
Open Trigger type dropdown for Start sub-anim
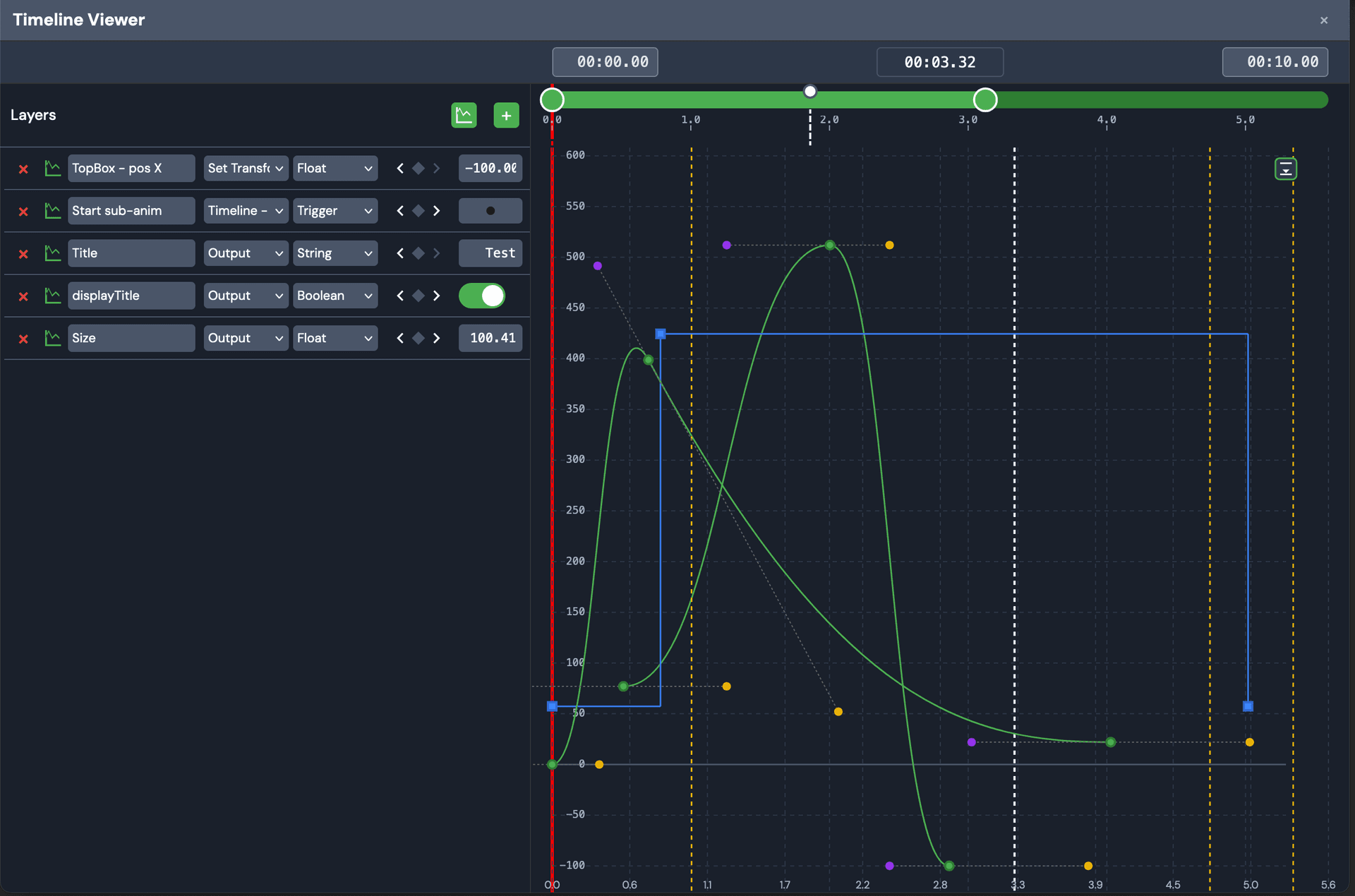[335, 210]
